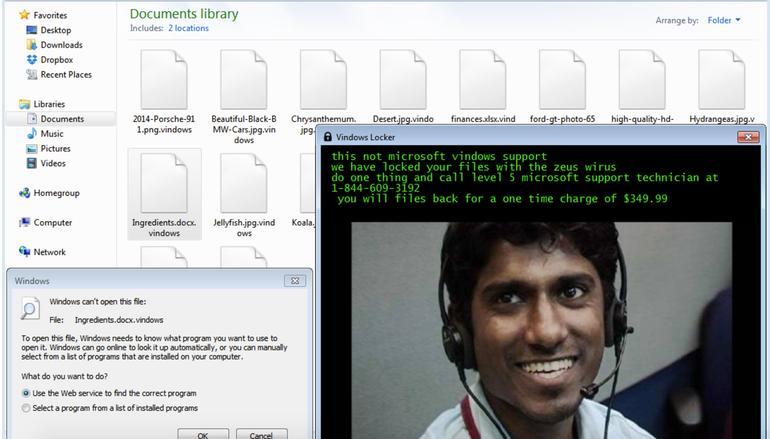Select the Downloads folder in Favorites
The height and width of the screenshot is (439, 770).
(60, 45)
